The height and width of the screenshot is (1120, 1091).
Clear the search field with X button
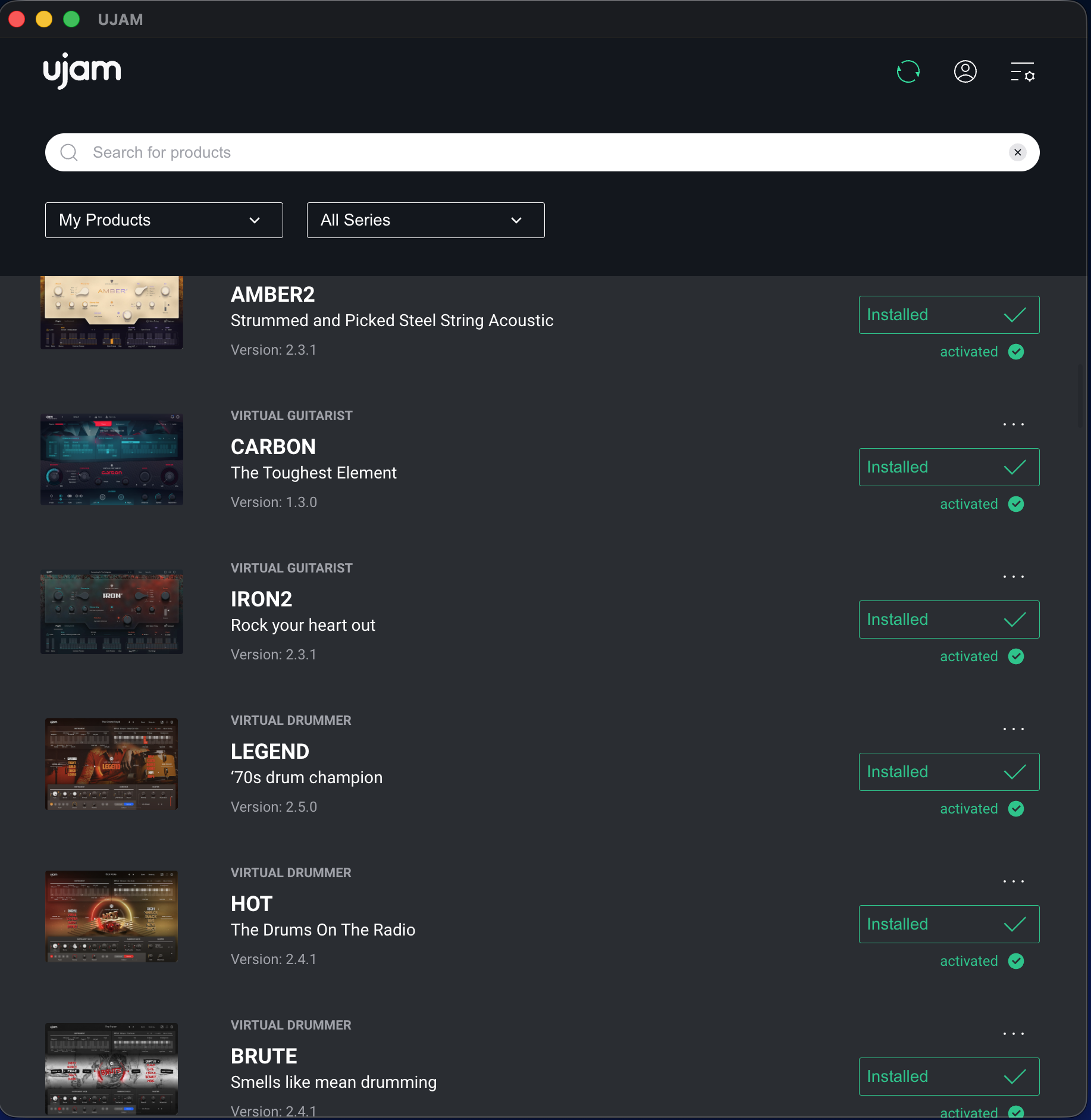[1018, 152]
